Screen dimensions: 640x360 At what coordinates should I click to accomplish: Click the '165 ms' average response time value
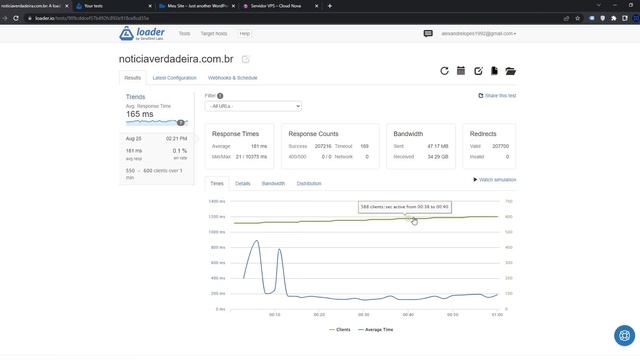pyautogui.click(x=140, y=114)
